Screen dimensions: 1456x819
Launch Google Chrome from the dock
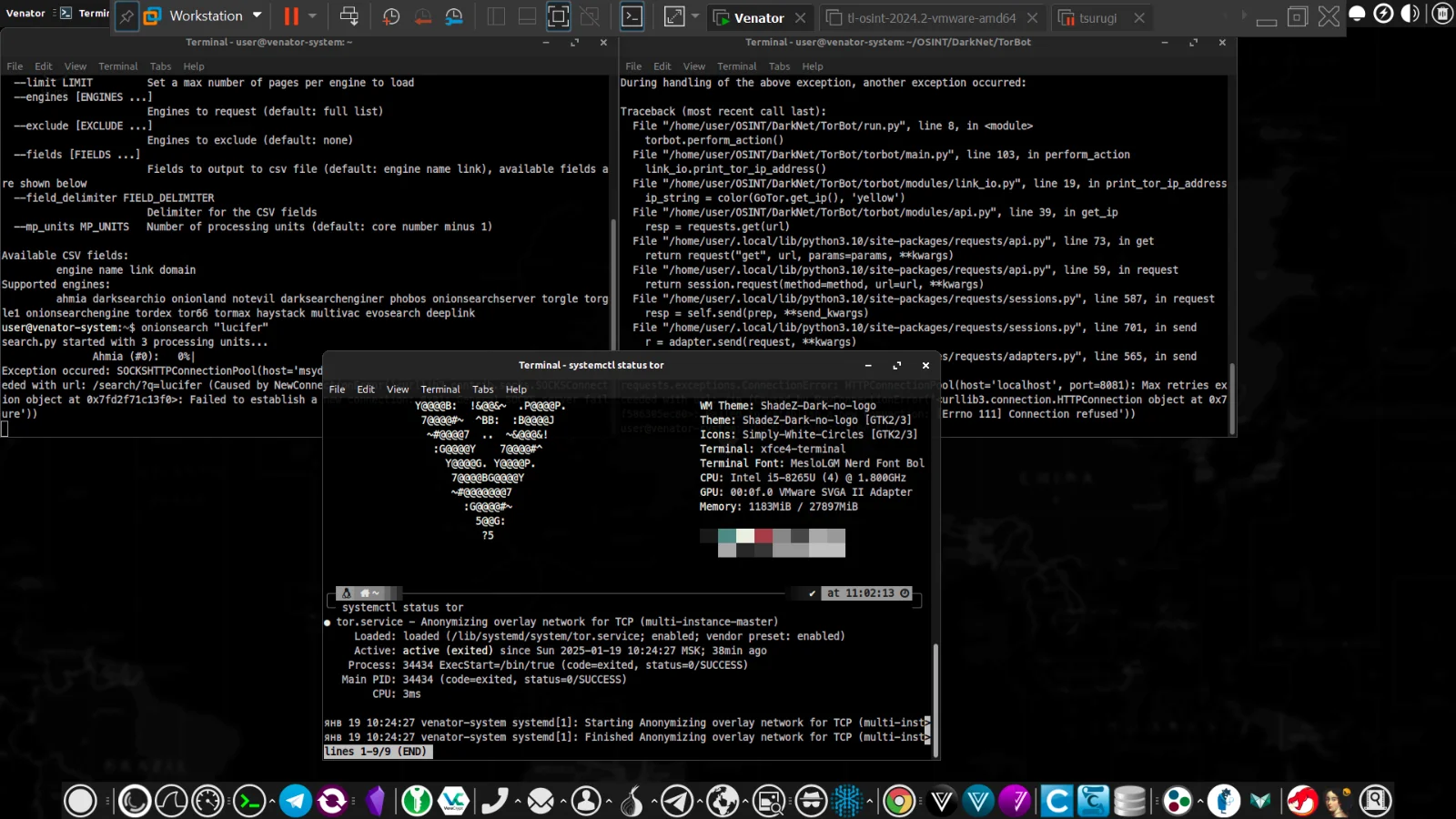tap(898, 801)
